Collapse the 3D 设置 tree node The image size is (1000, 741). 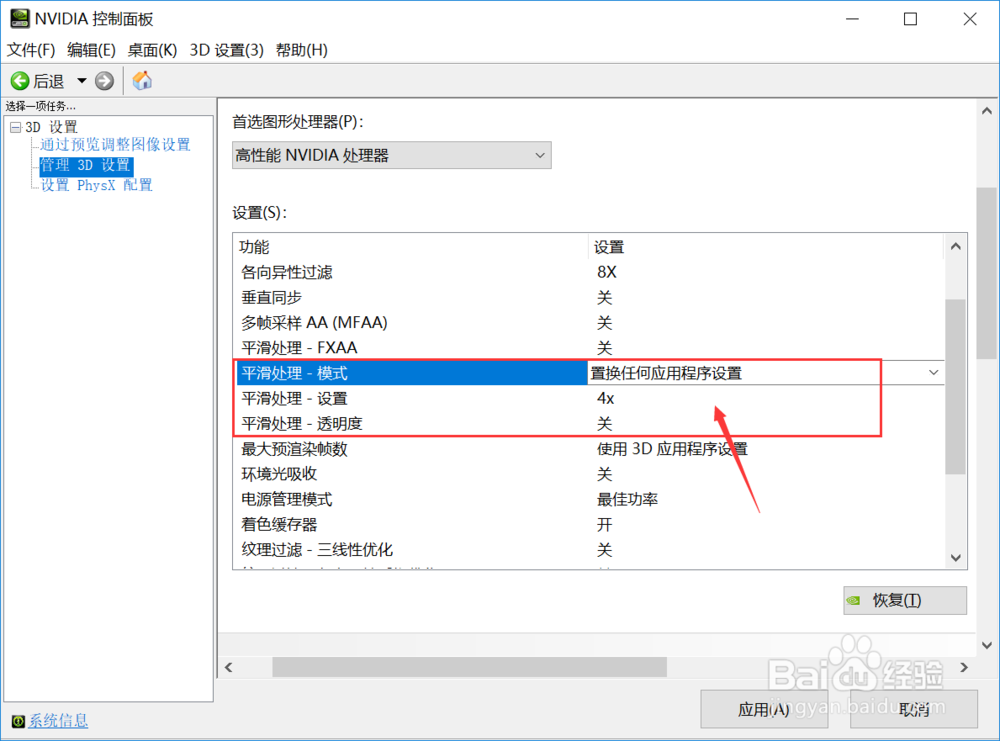click(16, 127)
